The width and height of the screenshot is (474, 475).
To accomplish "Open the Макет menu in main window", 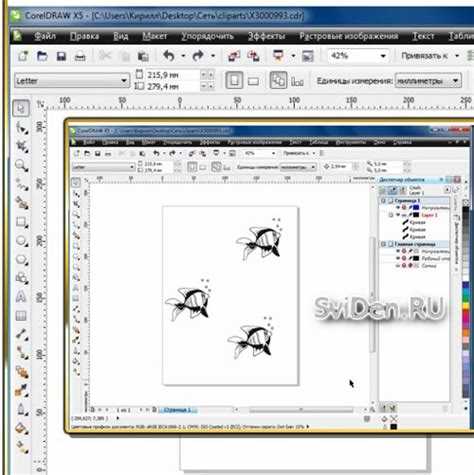I will click(x=155, y=36).
